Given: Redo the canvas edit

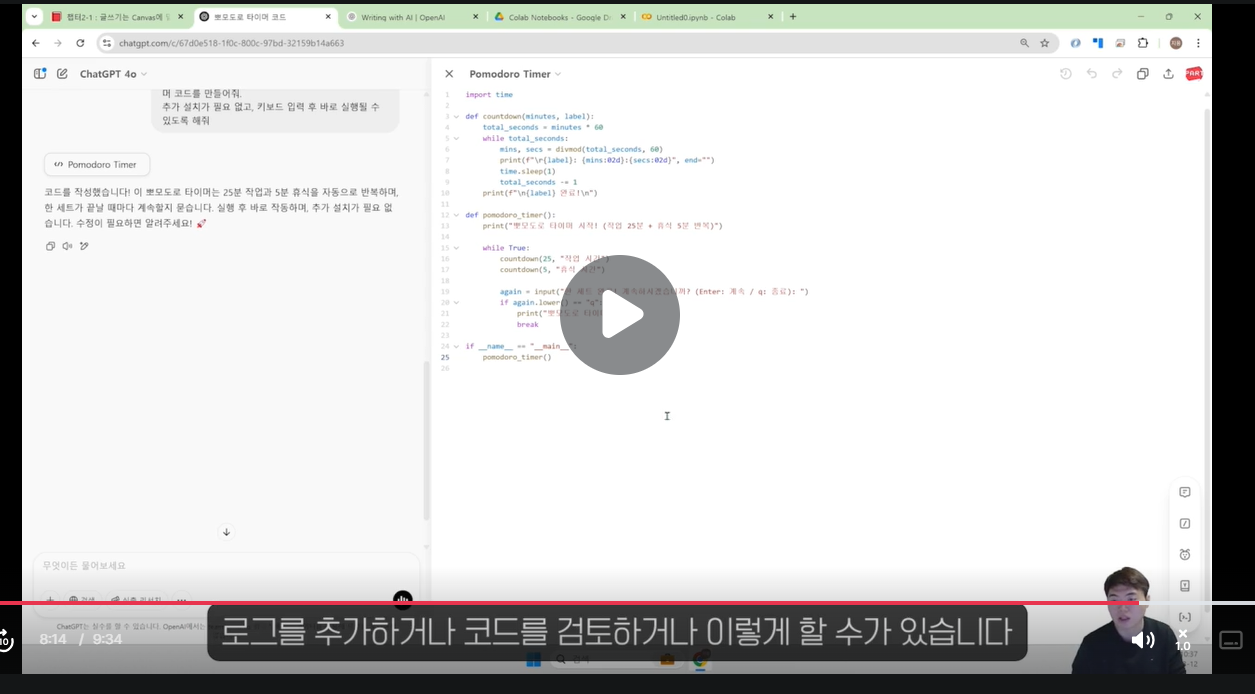Looking at the screenshot, I should tap(1117, 74).
